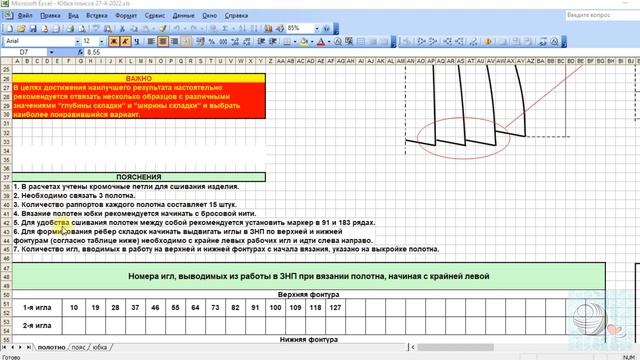The image size is (640, 360).
Task: Open font color palette dropdown arrow
Action: point(329,42)
